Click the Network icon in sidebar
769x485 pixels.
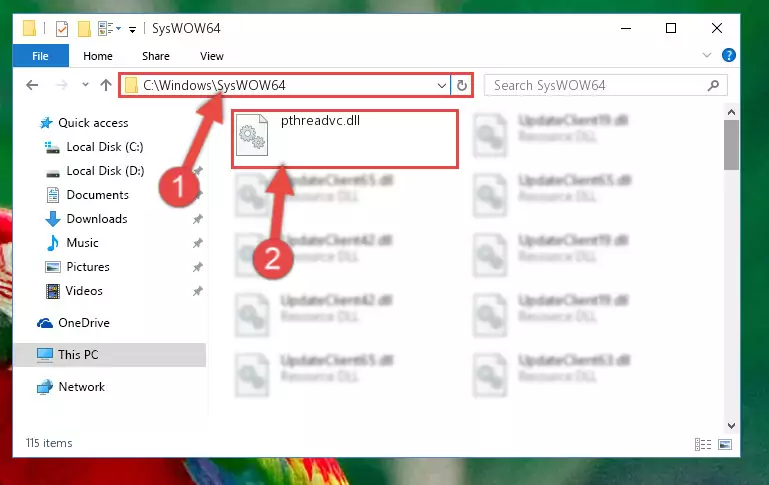point(45,387)
